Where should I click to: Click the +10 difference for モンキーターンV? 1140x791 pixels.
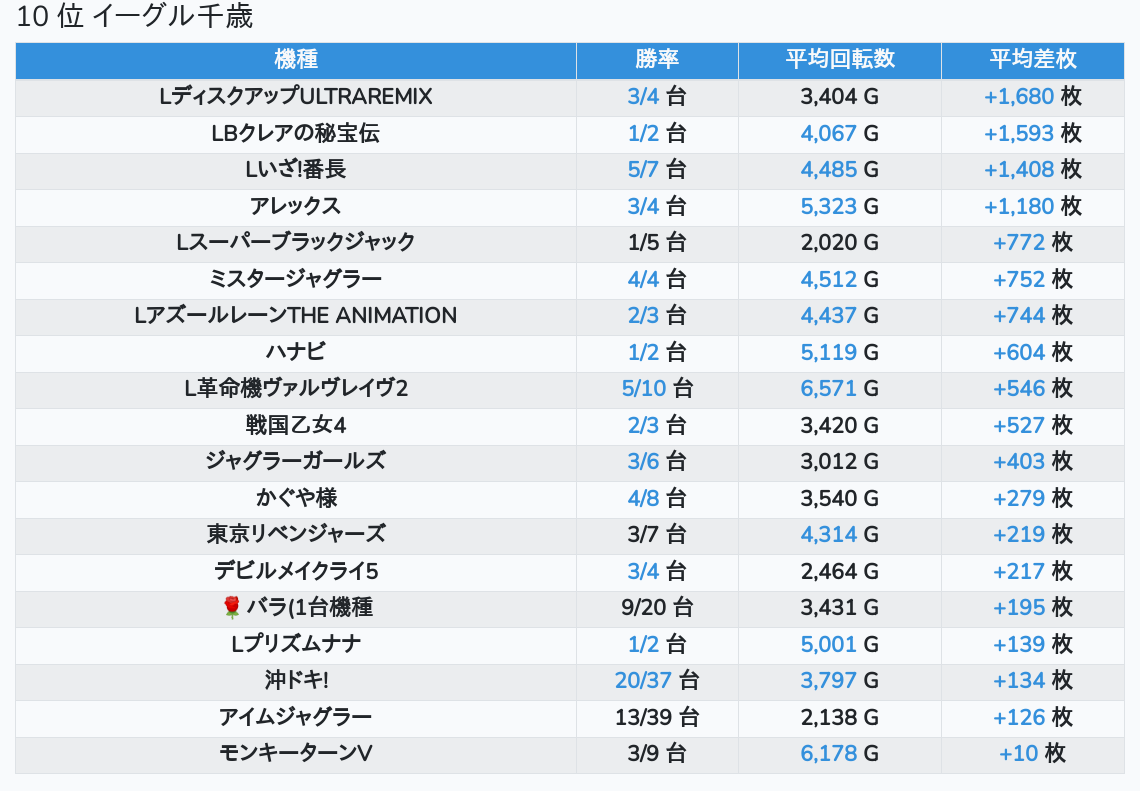tap(1019, 753)
